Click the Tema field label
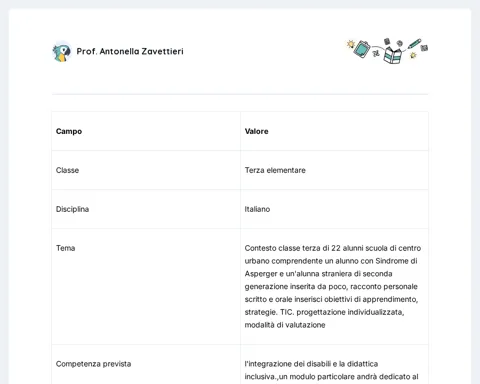 [65, 248]
